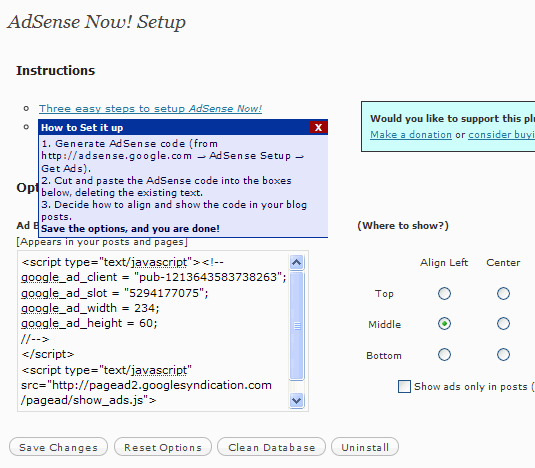Open the Make a donation link
The width and height of the screenshot is (535, 468).
pyautogui.click(x=411, y=135)
